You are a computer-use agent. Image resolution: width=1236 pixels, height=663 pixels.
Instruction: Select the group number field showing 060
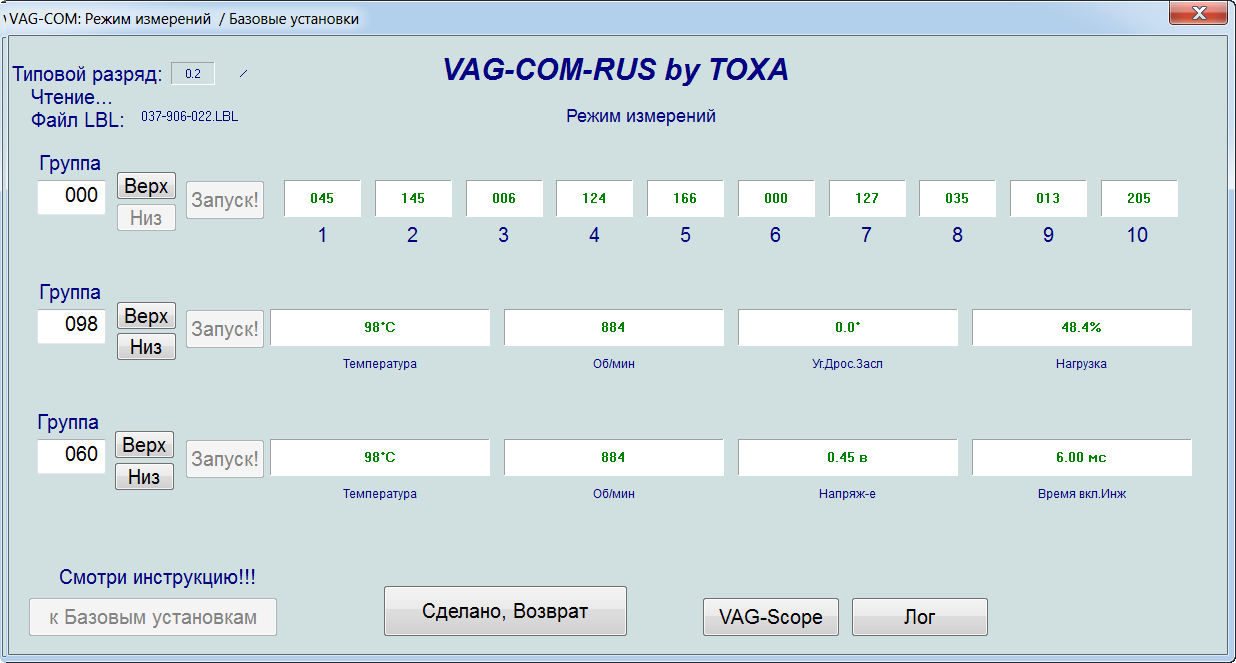pos(72,455)
